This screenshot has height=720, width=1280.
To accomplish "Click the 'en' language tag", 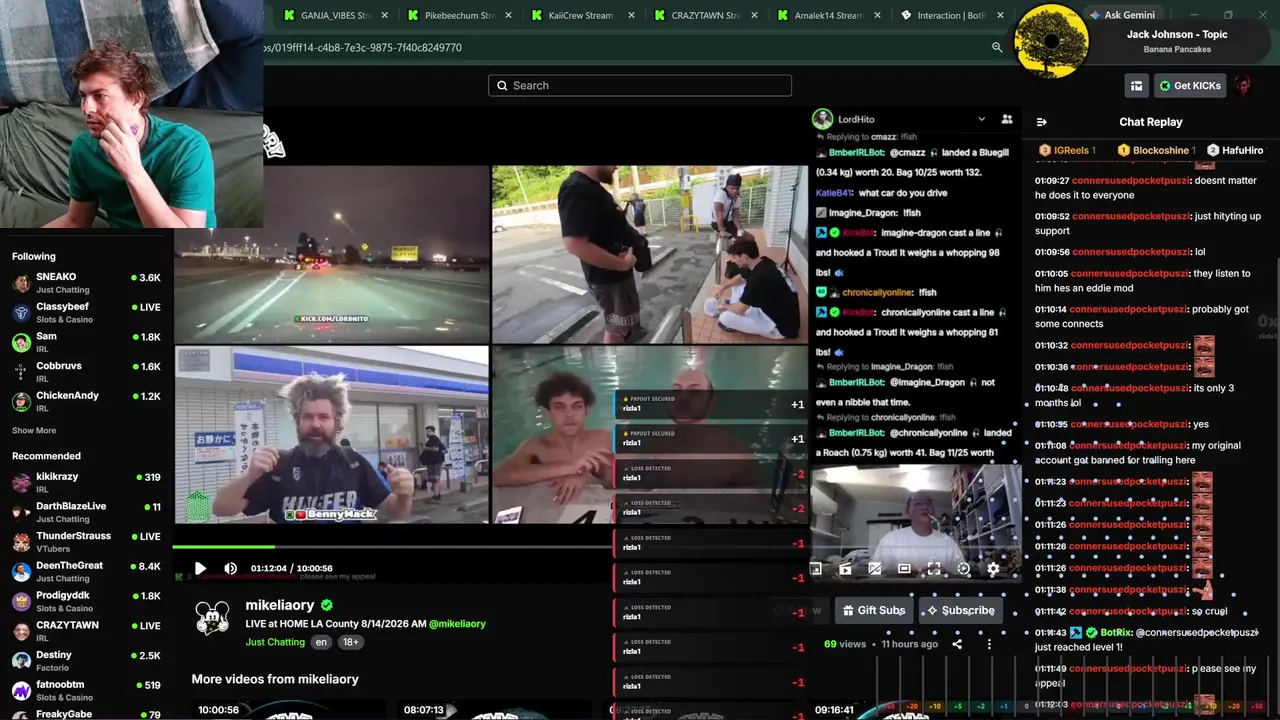I will point(321,642).
